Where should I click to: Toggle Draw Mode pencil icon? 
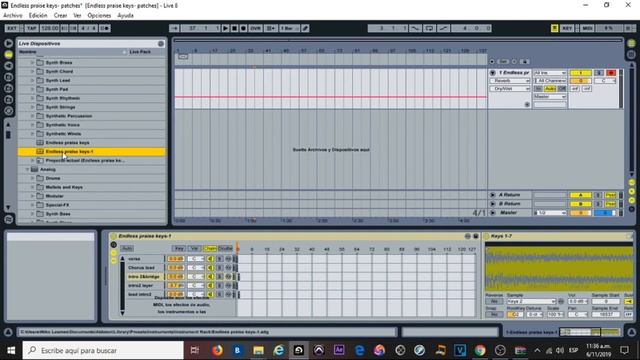point(305,28)
